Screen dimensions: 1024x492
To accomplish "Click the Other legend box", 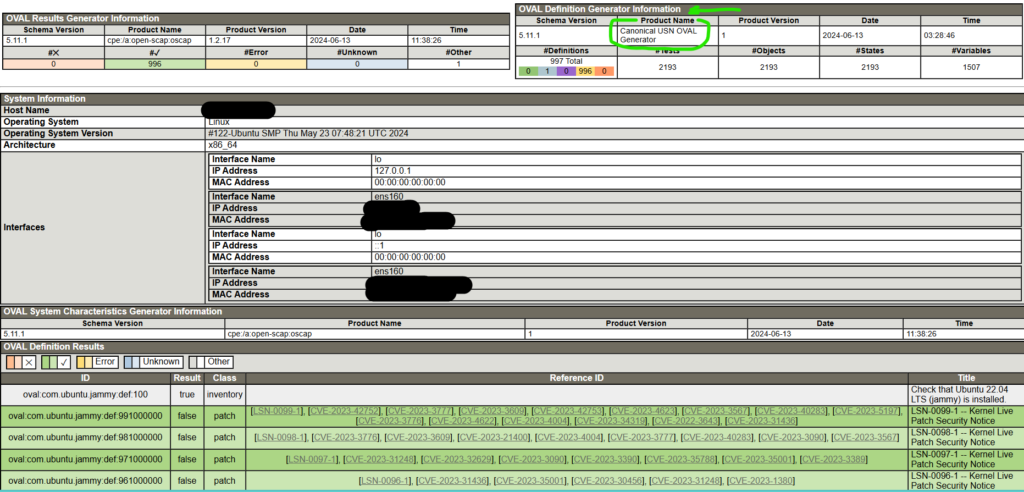I will [211, 361].
